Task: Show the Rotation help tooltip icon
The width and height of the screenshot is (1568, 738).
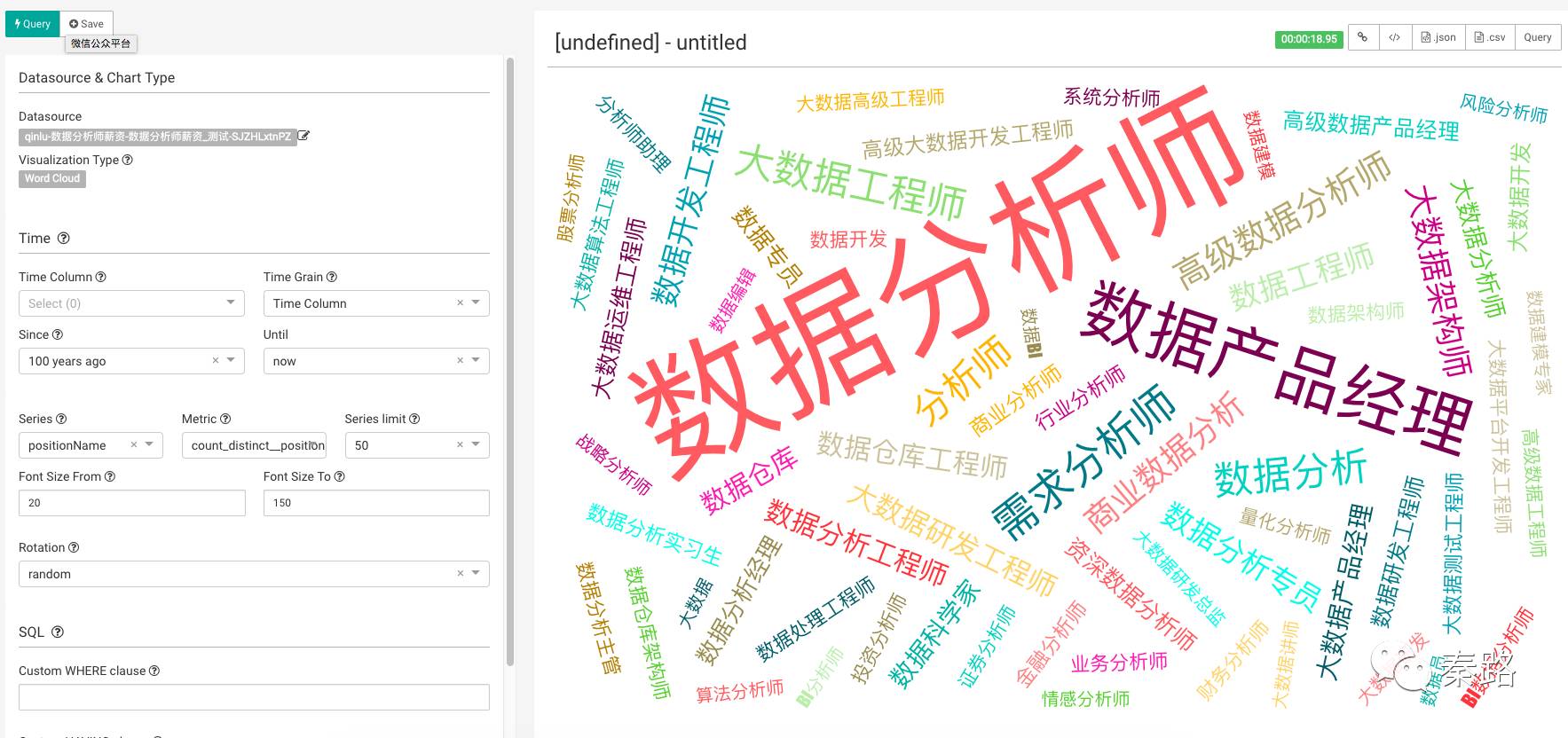Action: click(74, 547)
